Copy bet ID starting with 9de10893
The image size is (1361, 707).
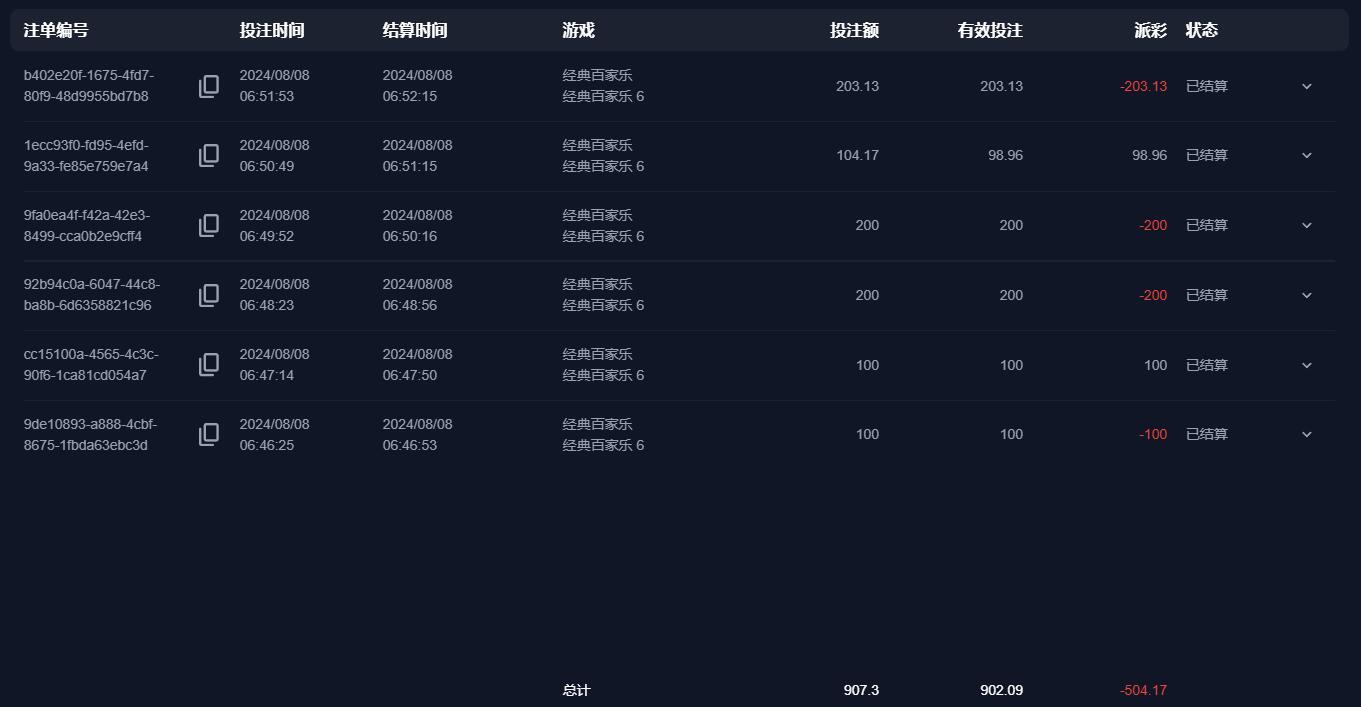(208, 434)
